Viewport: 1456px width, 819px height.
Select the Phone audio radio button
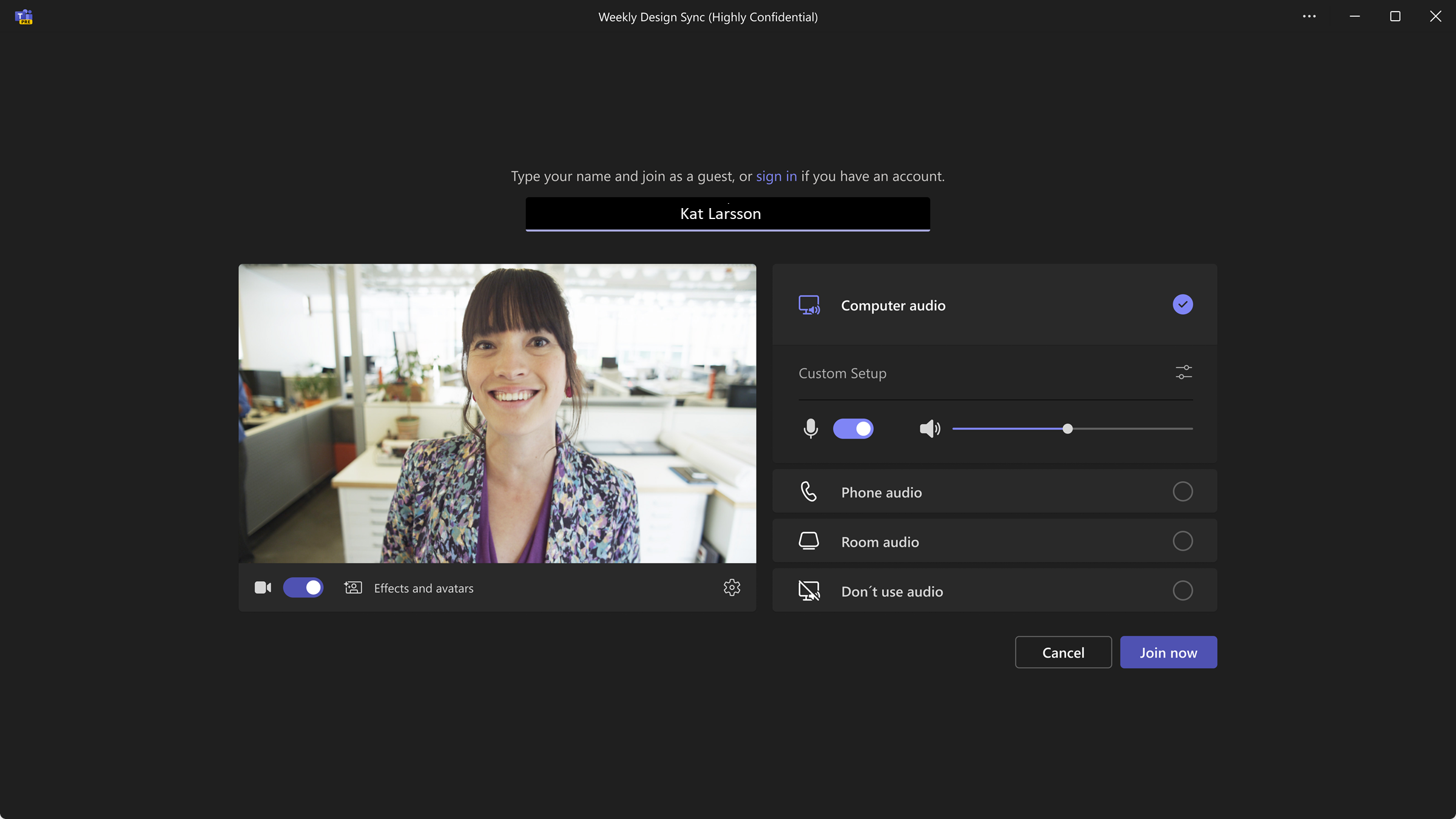(1182, 491)
